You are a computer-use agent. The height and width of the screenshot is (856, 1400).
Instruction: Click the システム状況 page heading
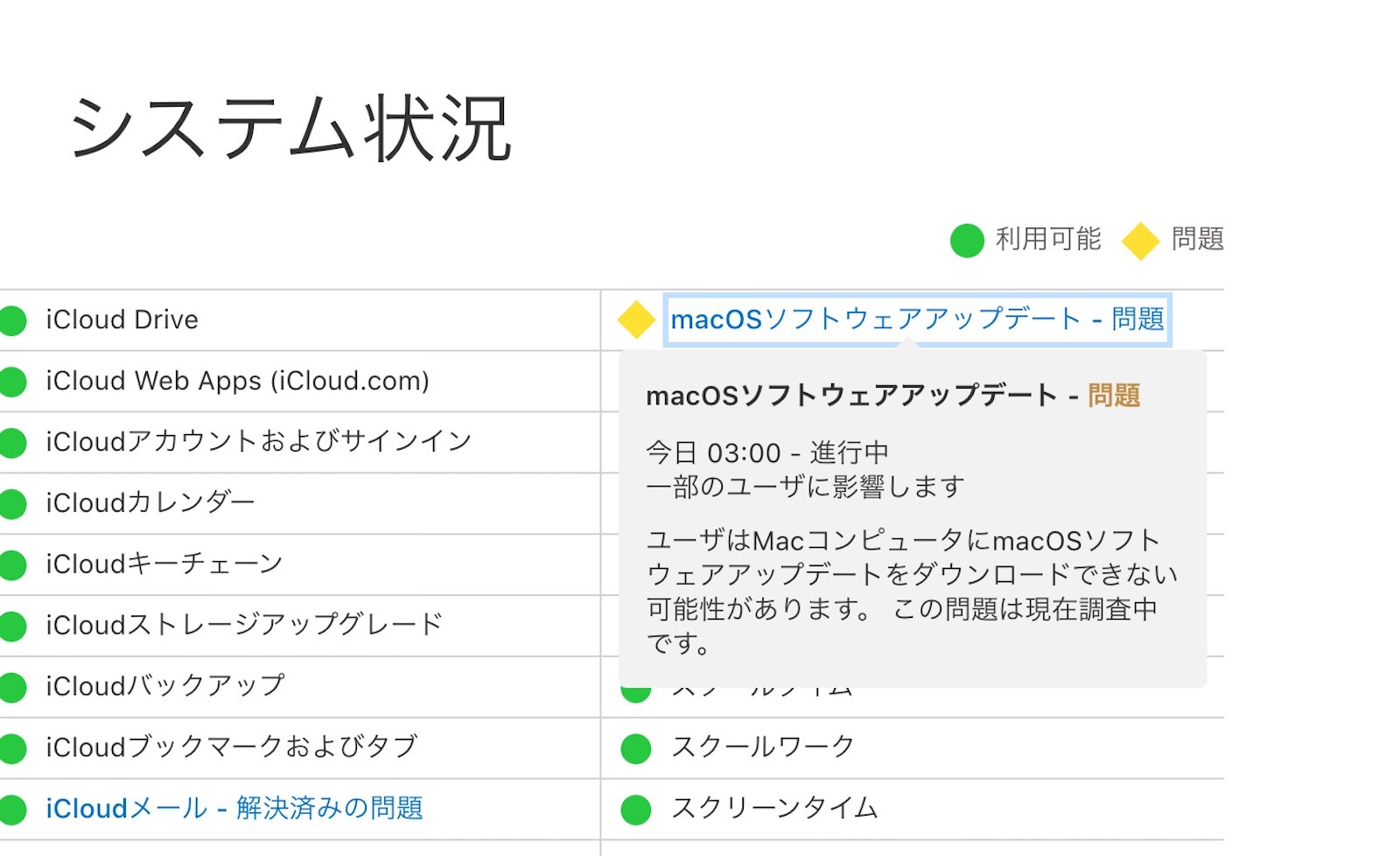pos(290,130)
